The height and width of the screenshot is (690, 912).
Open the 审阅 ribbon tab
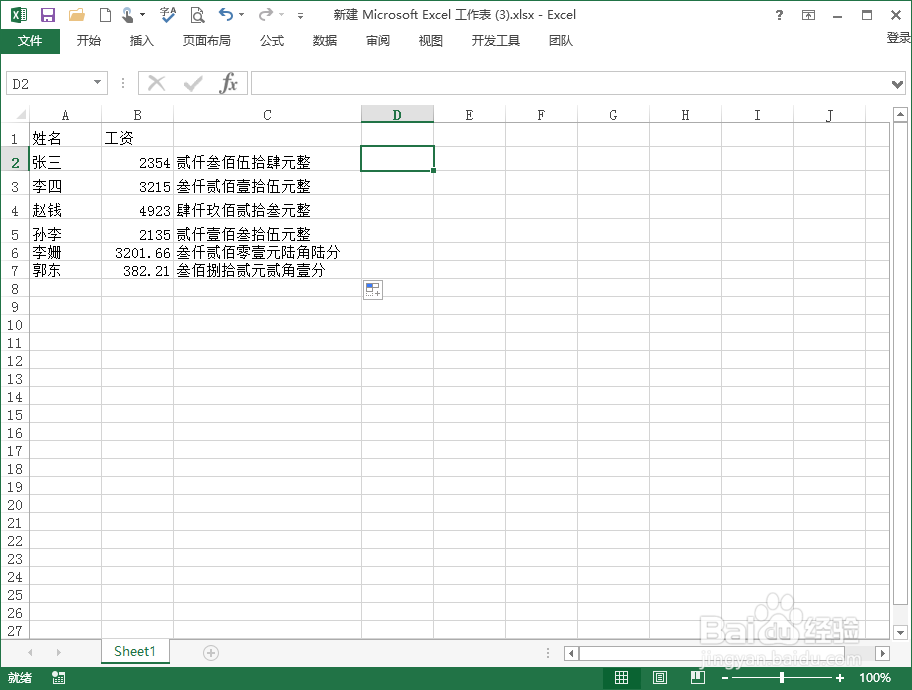point(377,40)
